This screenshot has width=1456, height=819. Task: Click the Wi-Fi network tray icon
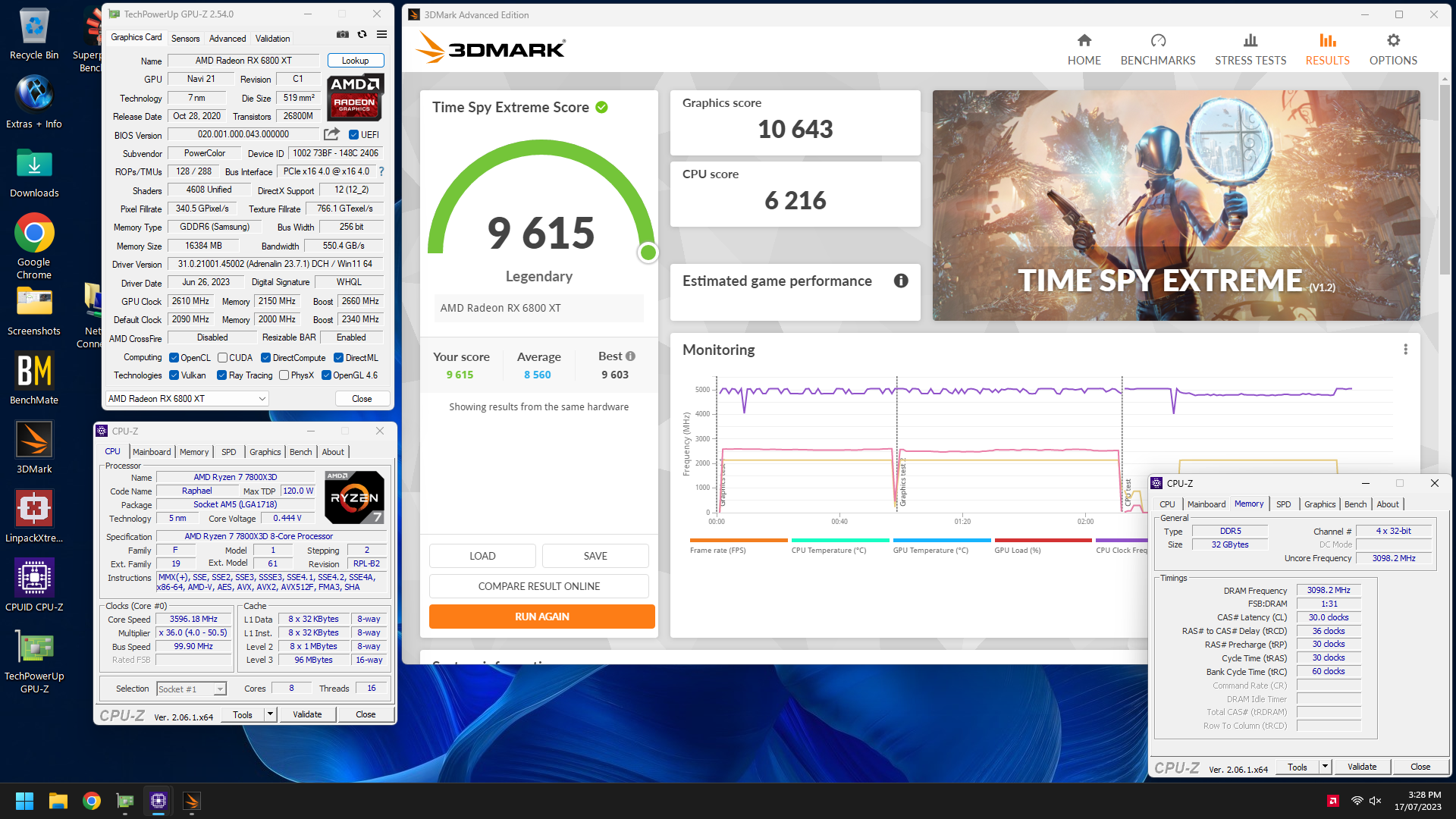(x=1357, y=801)
